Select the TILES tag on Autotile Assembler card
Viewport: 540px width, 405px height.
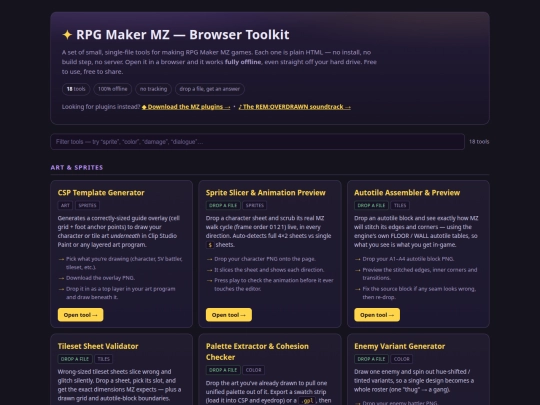point(400,206)
